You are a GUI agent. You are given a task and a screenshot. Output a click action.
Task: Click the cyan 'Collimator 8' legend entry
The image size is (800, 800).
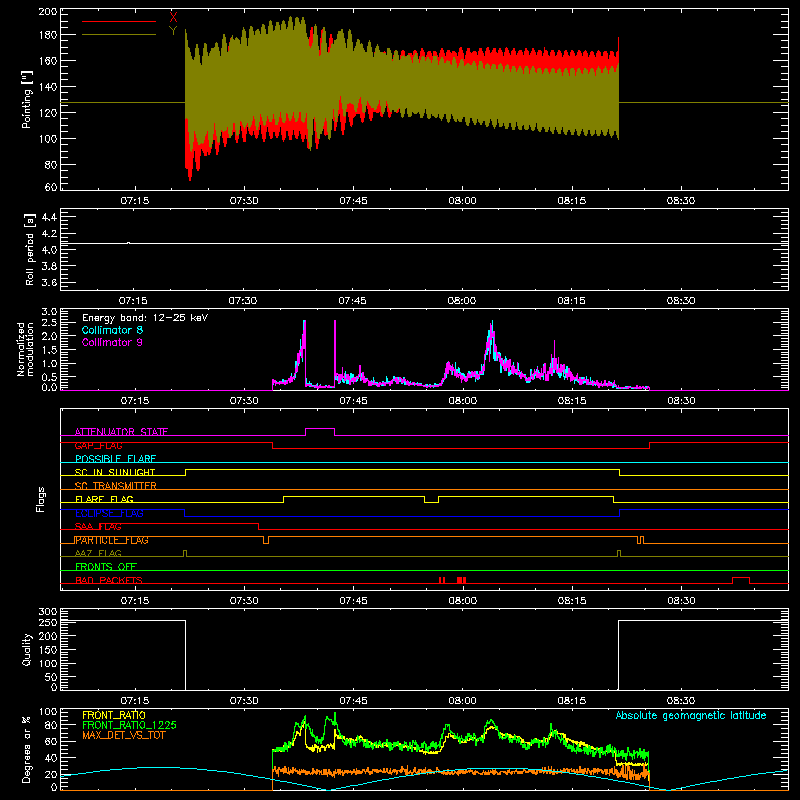[112, 330]
